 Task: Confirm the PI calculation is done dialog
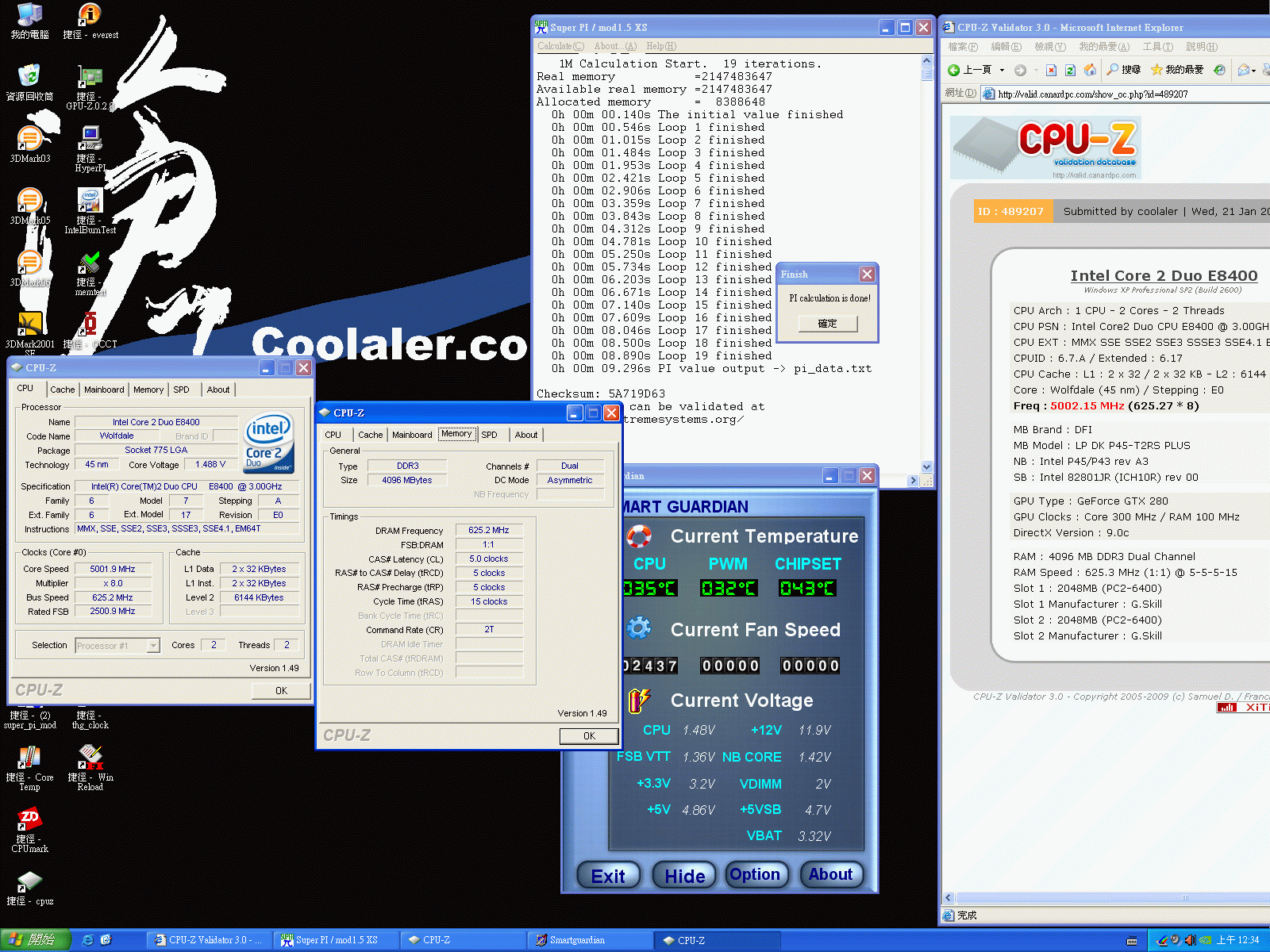[x=828, y=324]
